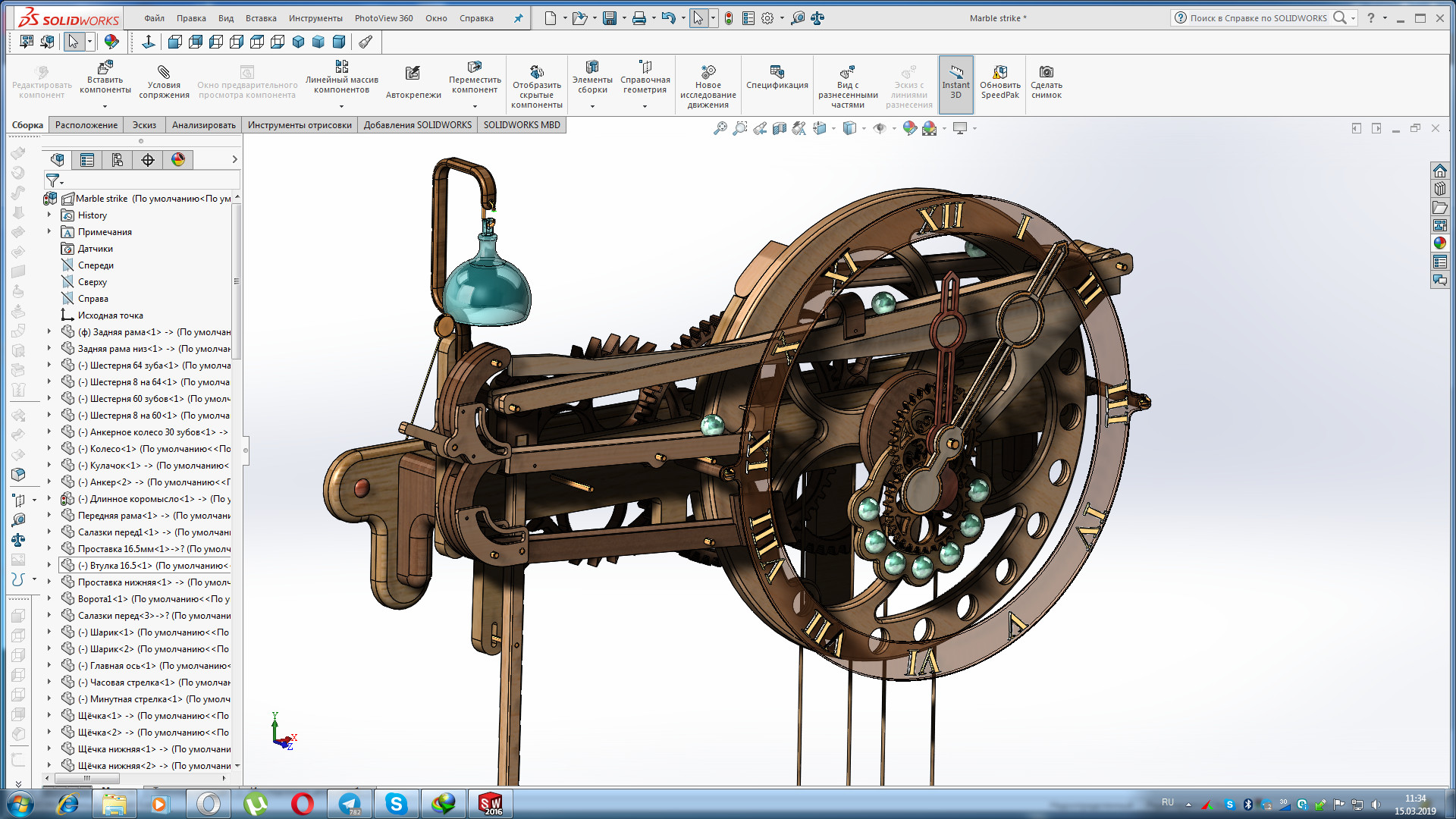This screenshot has height=819, width=1456.
Task: Switch to the Эскиз tab
Action: (x=144, y=125)
